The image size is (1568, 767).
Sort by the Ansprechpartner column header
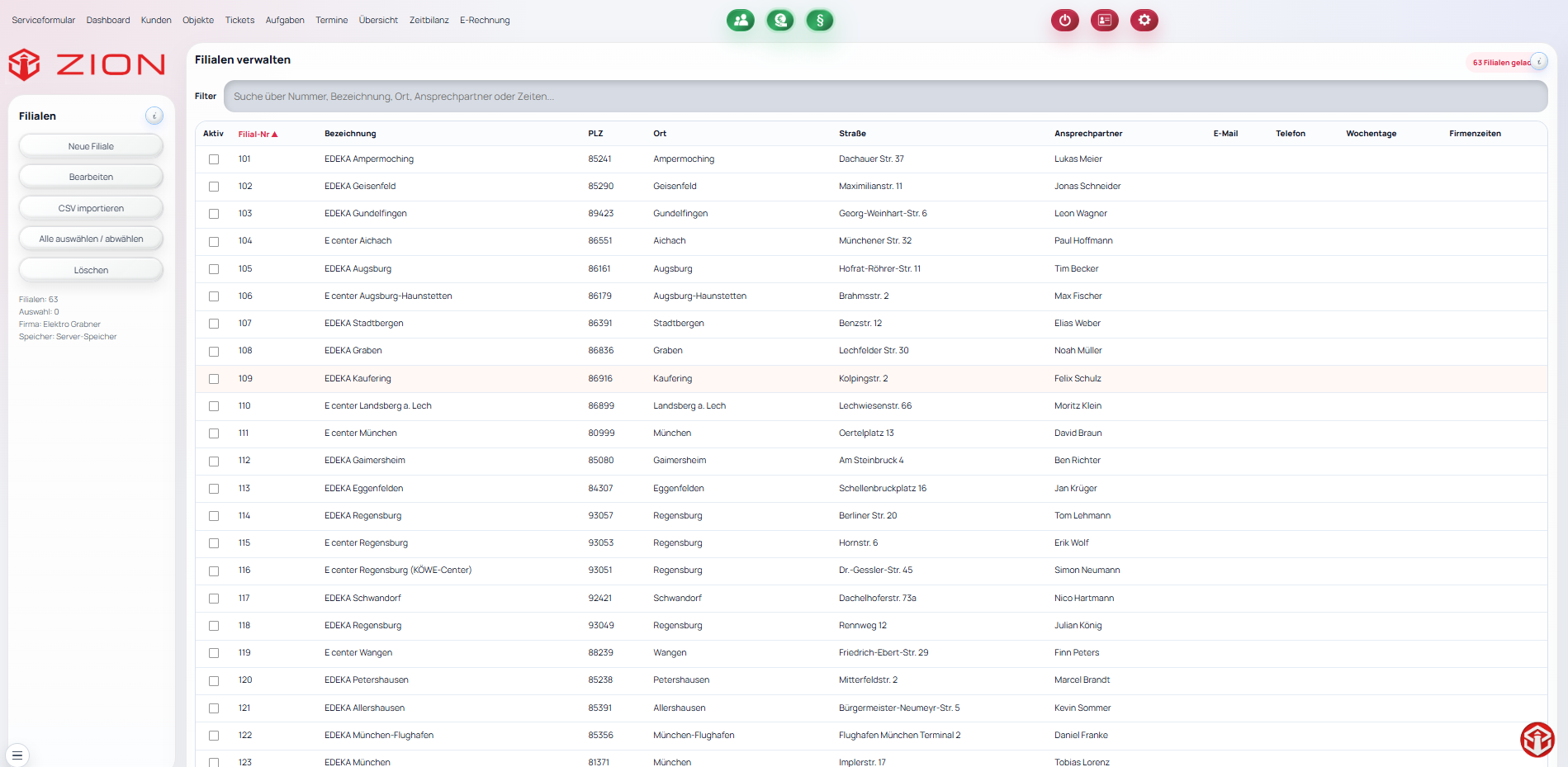(x=1088, y=134)
